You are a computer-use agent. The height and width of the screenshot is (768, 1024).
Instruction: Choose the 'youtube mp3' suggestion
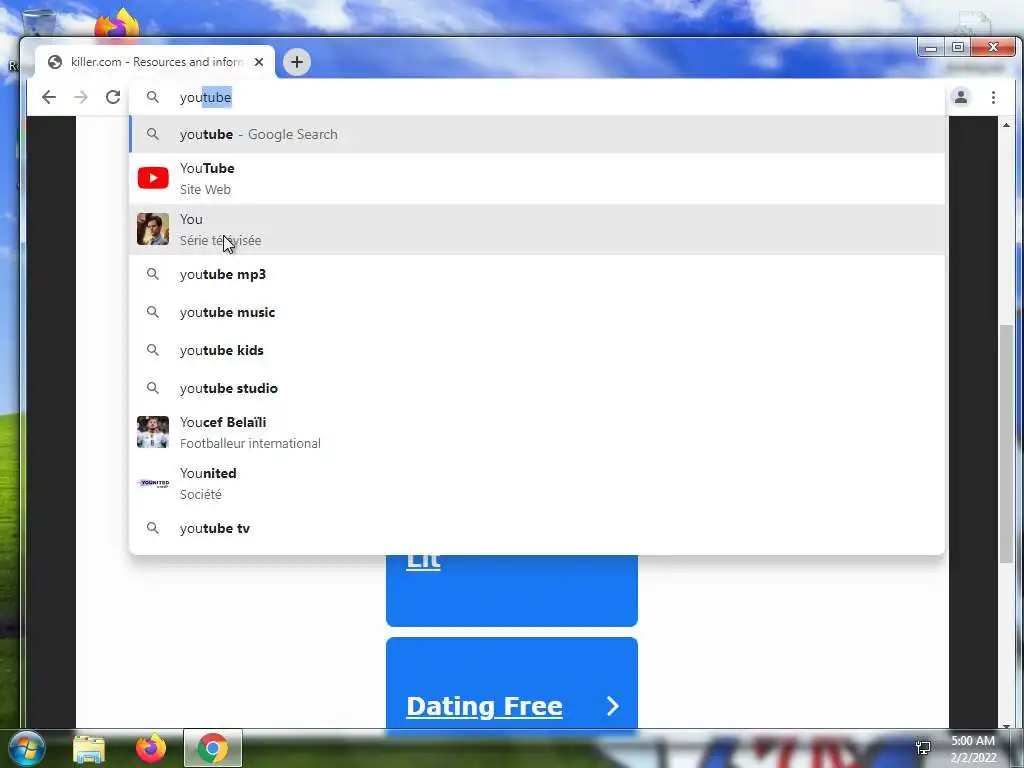point(537,274)
